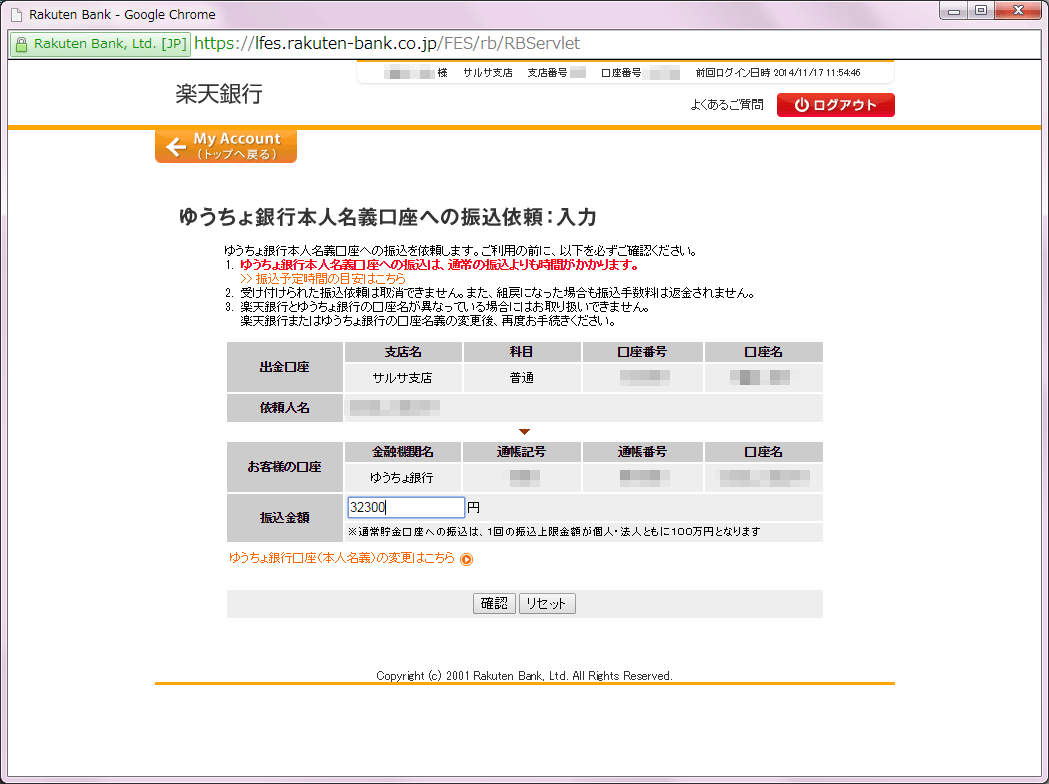
Task: Open the よくあるご質問 FAQ link
Action: (727, 105)
